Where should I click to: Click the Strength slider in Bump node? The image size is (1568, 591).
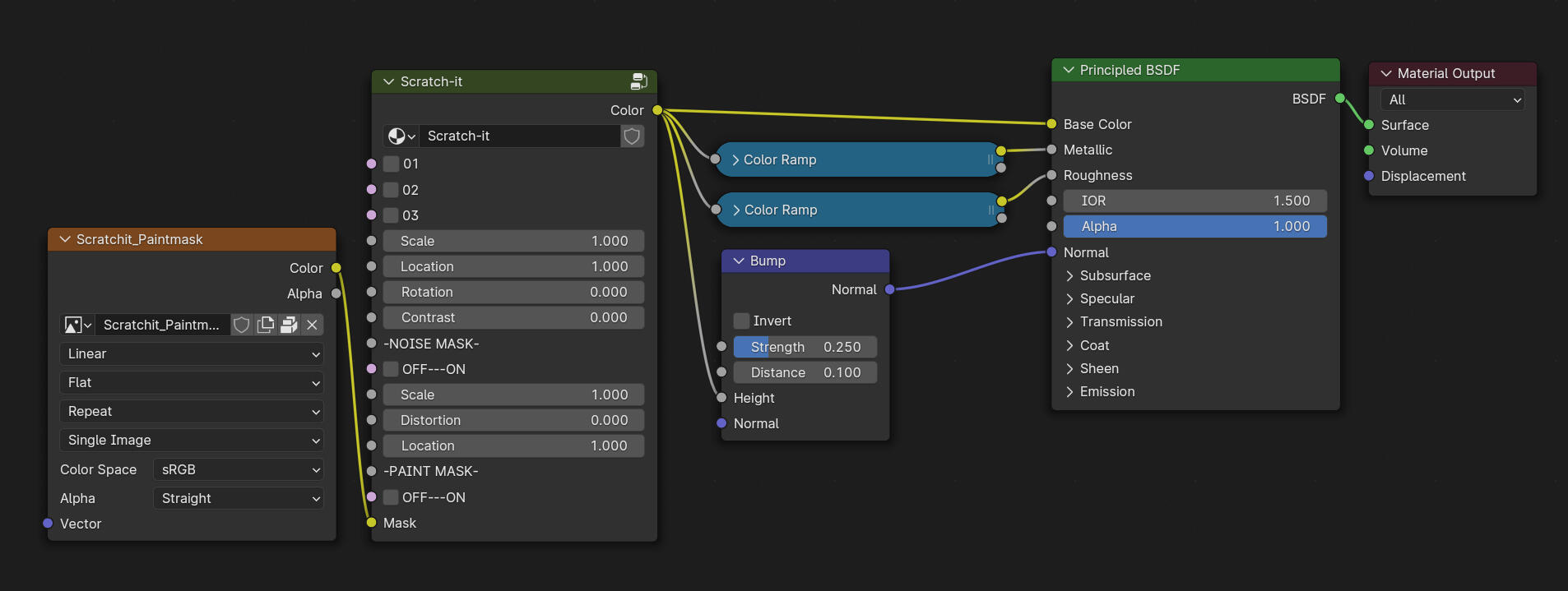pyautogui.click(x=805, y=348)
